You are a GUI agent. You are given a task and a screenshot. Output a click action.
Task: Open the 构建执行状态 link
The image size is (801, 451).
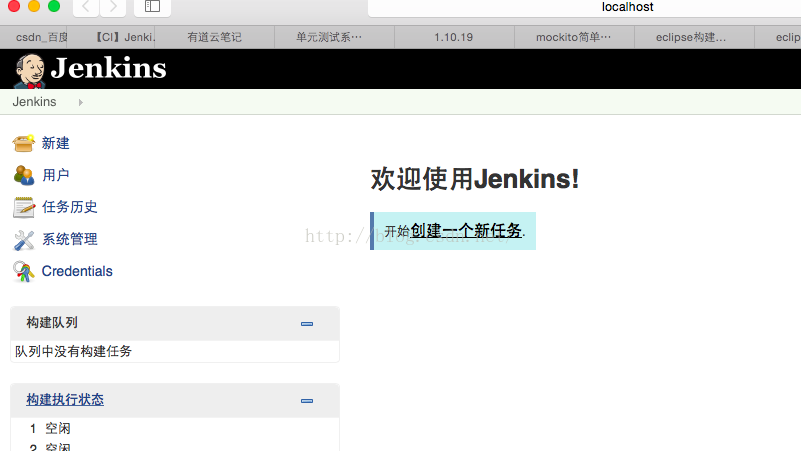65,399
